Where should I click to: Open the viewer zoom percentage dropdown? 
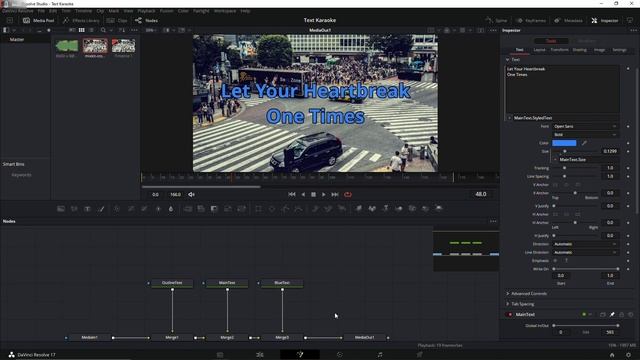[x=152, y=30]
